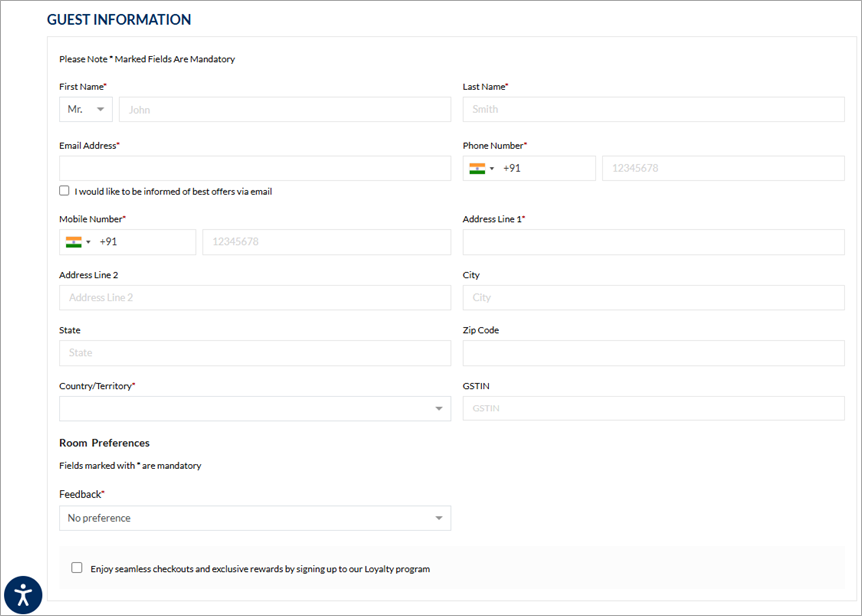Click the 'GSTIN' label text
The image size is (862, 616).
(x=476, y=386)
